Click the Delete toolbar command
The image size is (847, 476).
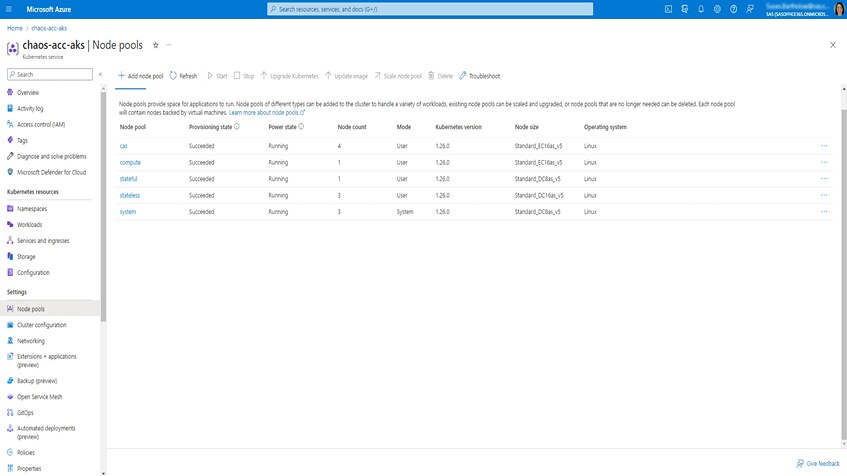(x=440, y=76)
